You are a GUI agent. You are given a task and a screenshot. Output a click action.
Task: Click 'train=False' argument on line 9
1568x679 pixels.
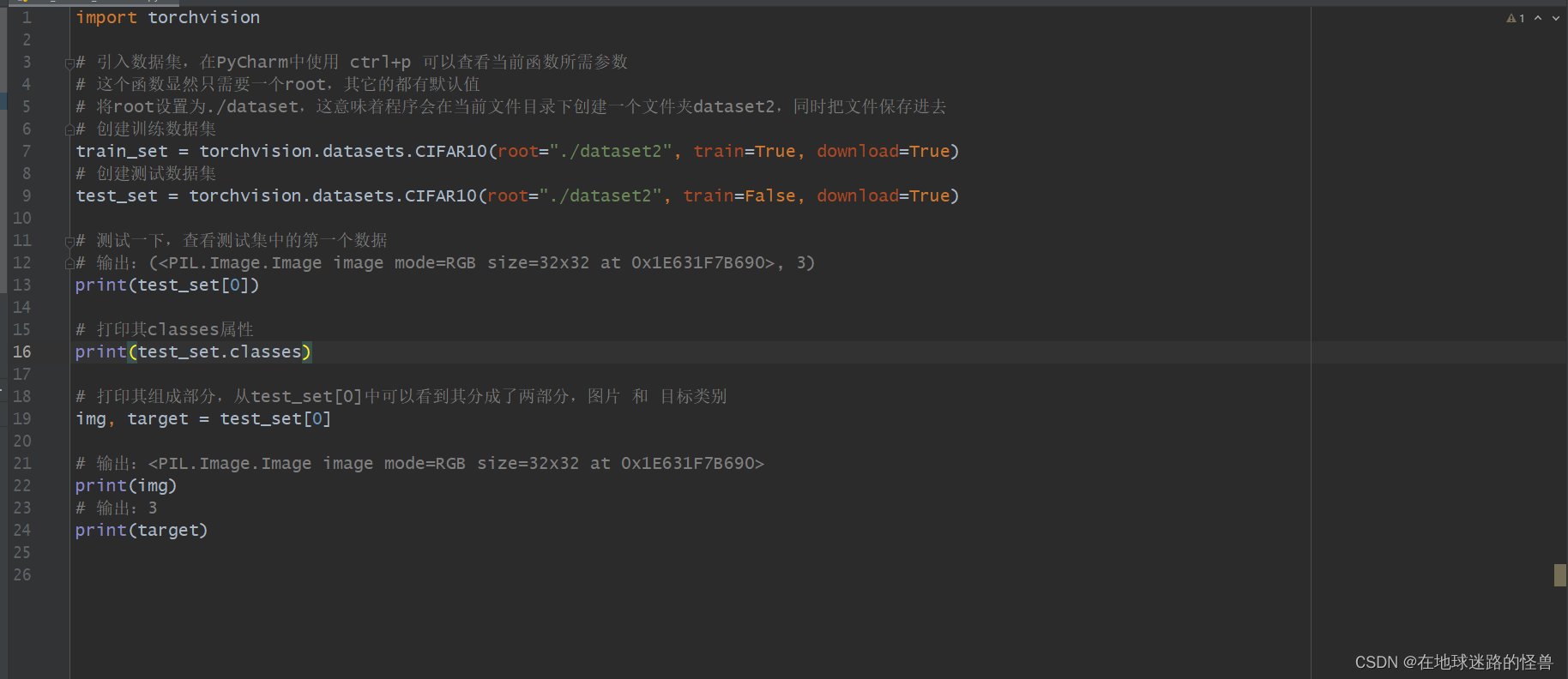coord(739,195)
